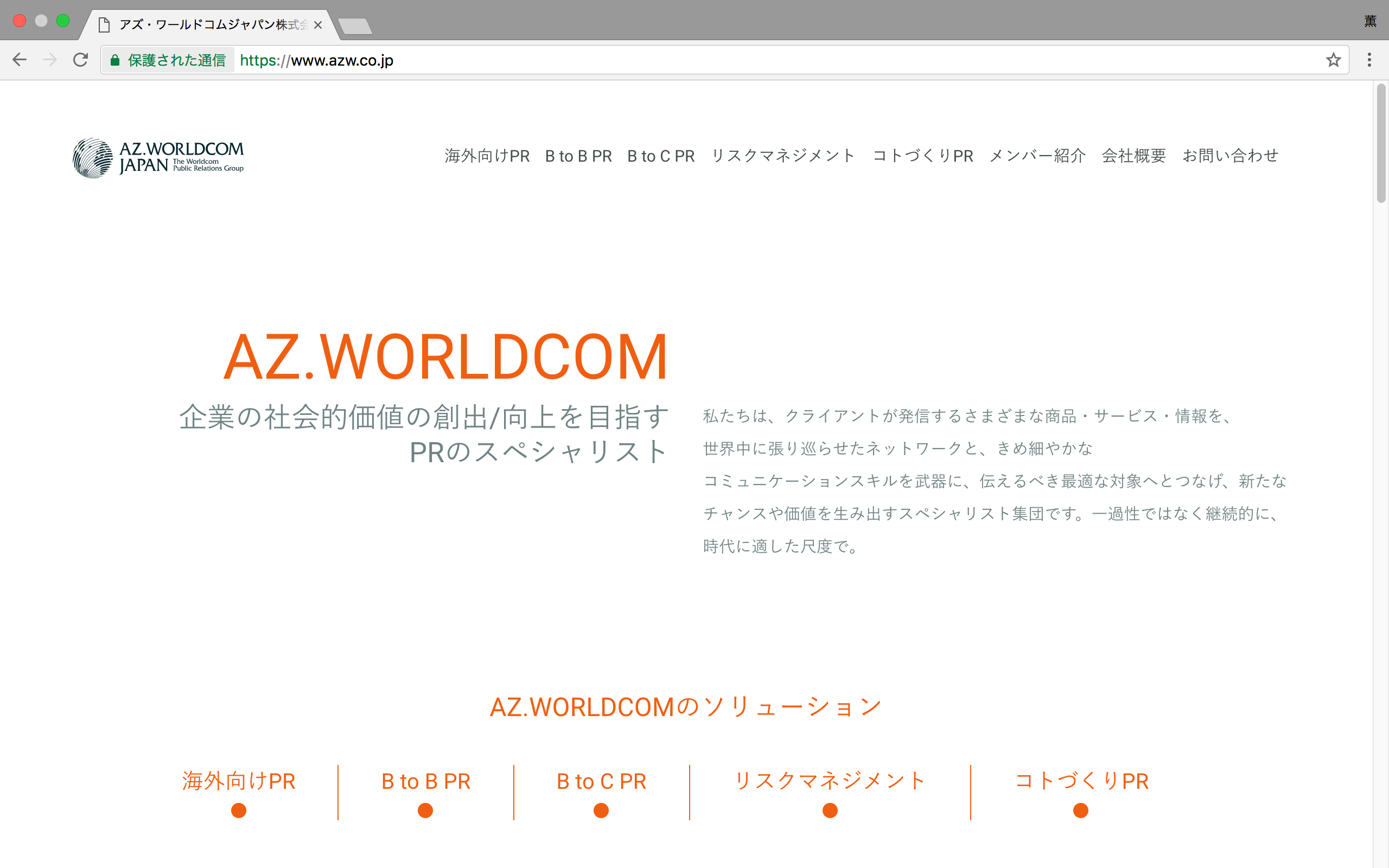
Task: Click the B to B PR solution link
Action: 426,781
